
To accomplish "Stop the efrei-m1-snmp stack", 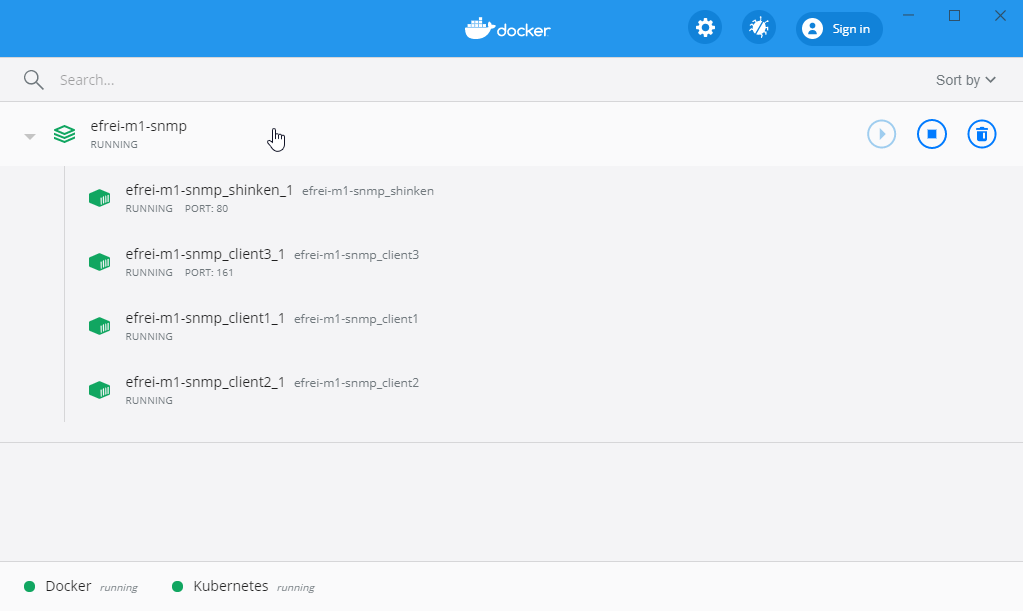I will point(932,134).
